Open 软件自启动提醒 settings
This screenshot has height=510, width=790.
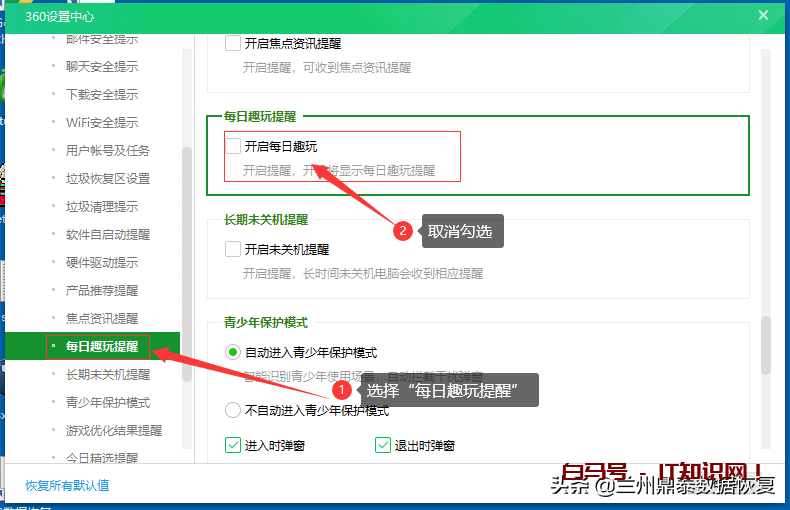108,235
